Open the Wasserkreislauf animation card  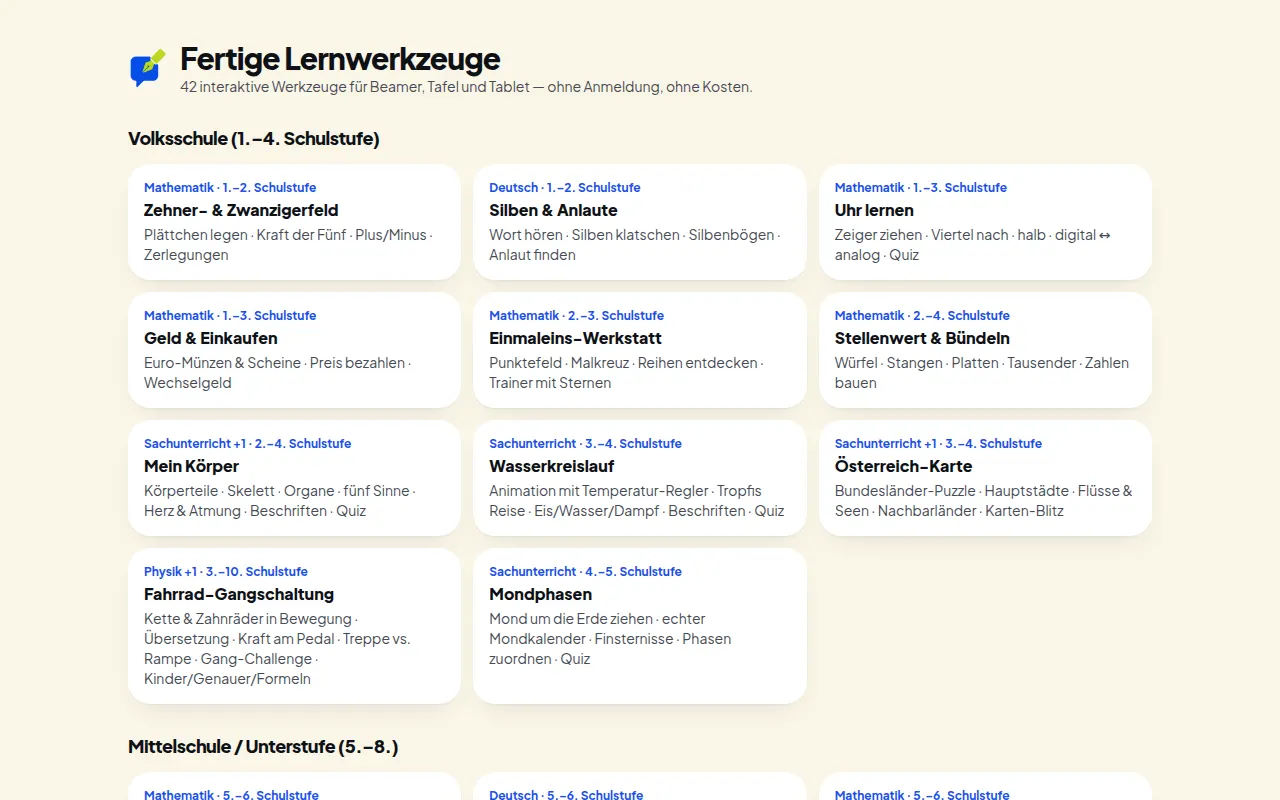coord(640,478)
